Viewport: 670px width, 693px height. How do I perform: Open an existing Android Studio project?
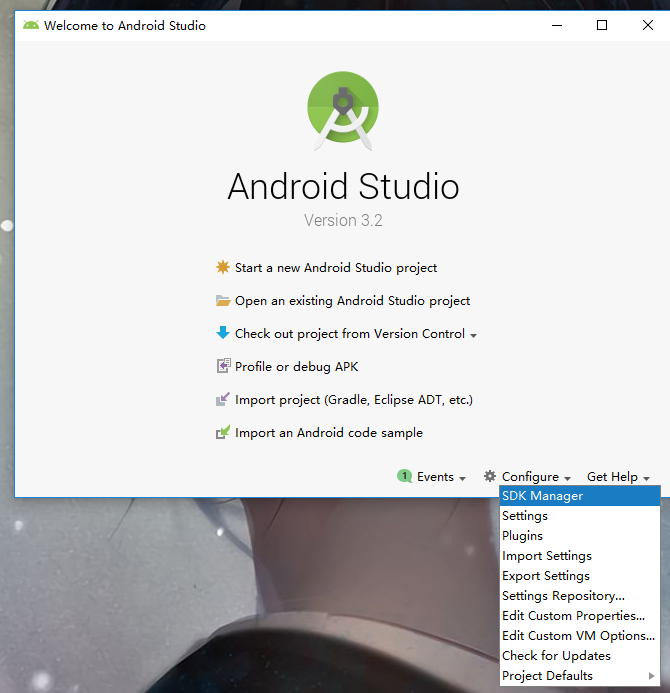tap(352, 301)
